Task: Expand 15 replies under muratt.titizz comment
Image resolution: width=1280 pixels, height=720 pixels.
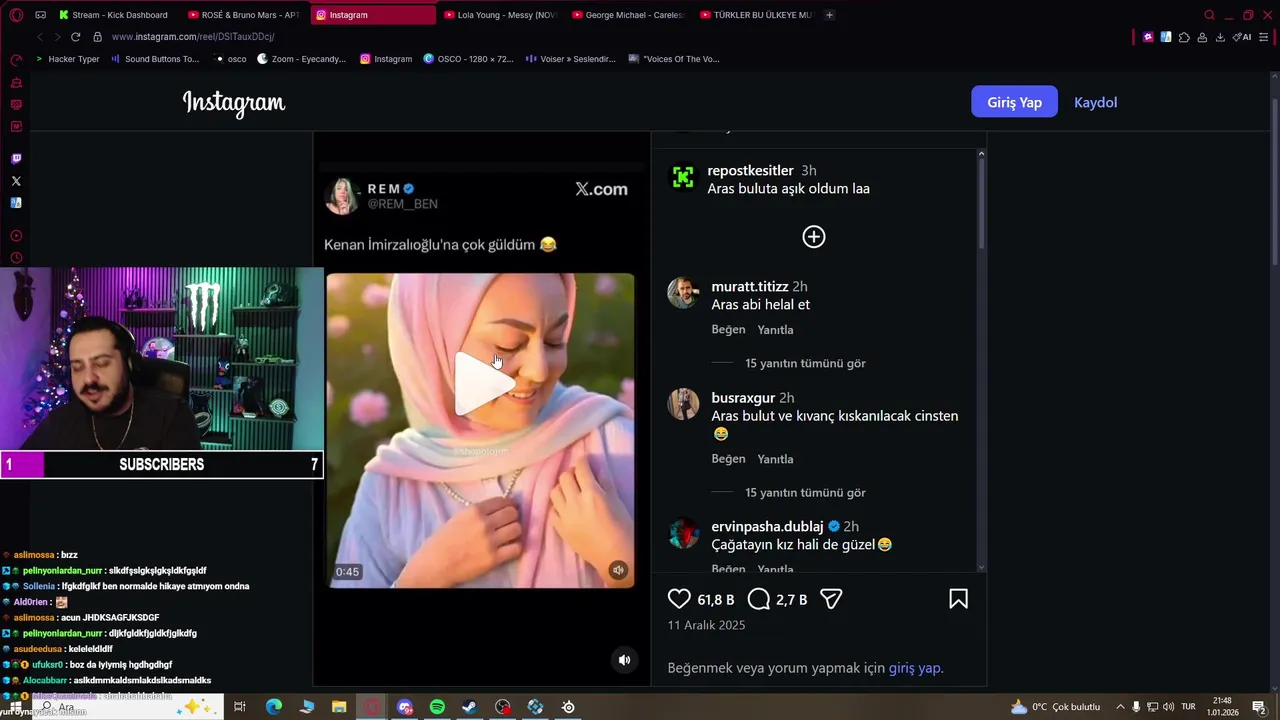Action: point(805,363)
